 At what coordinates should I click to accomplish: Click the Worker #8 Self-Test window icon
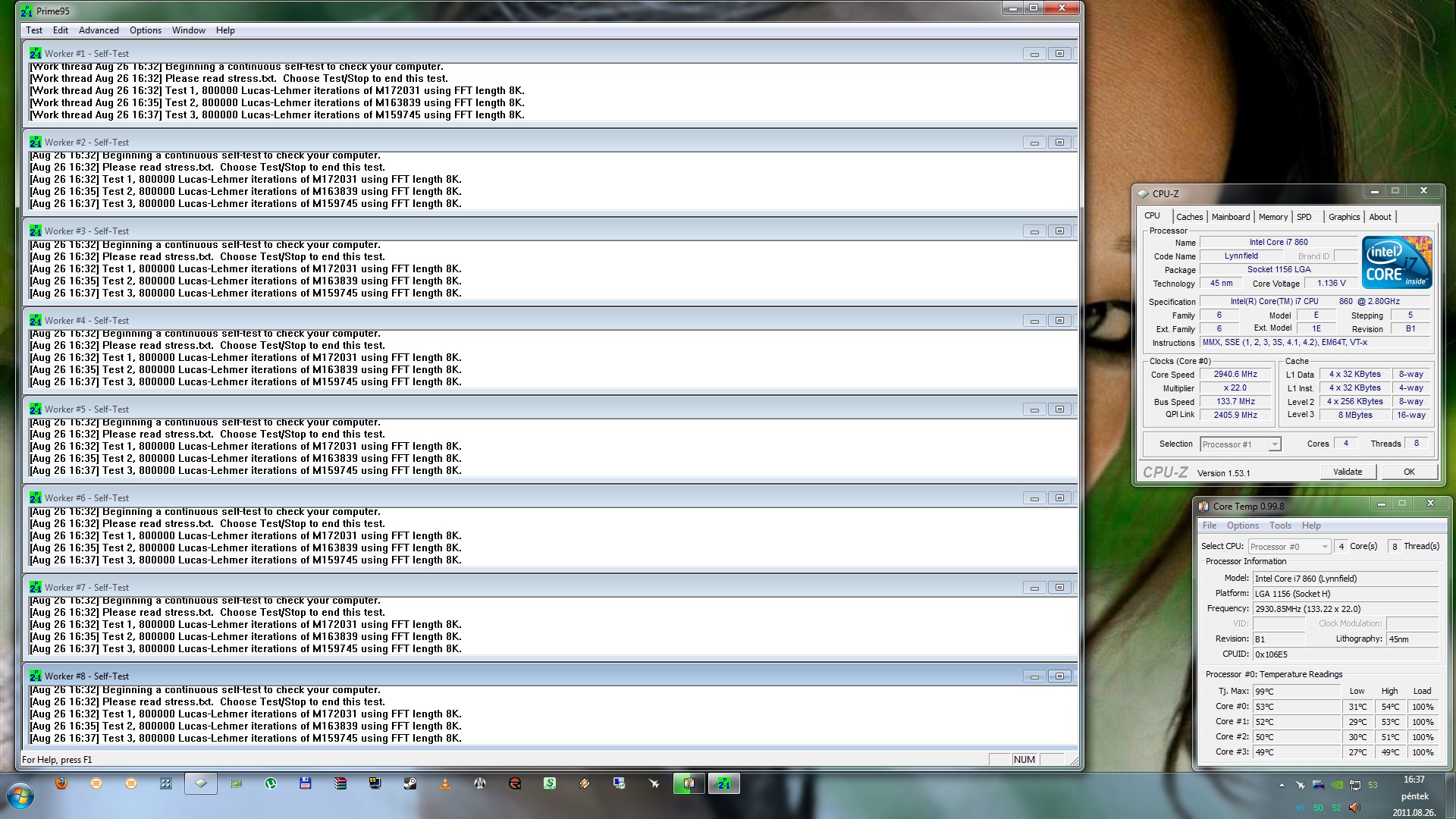coord(36,676)
